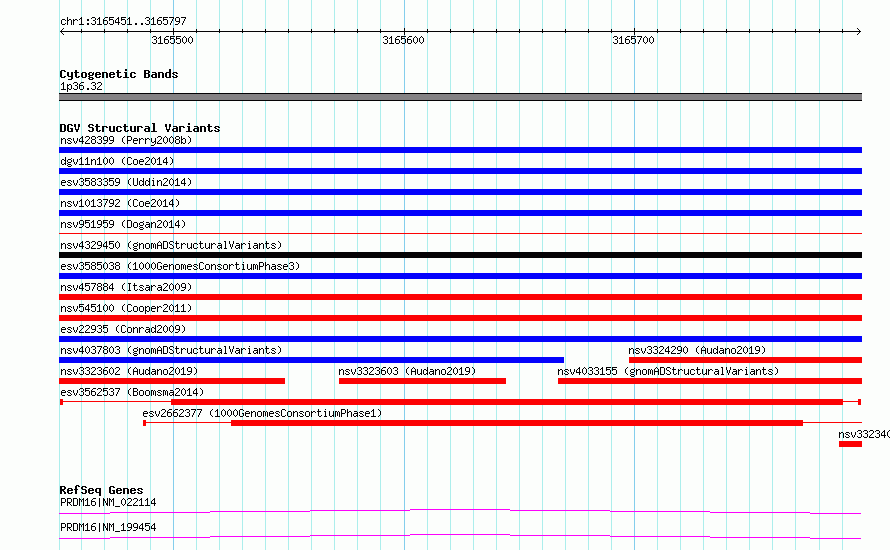
Task: Click the blue bar under nsv4037803
Action: 312,360
